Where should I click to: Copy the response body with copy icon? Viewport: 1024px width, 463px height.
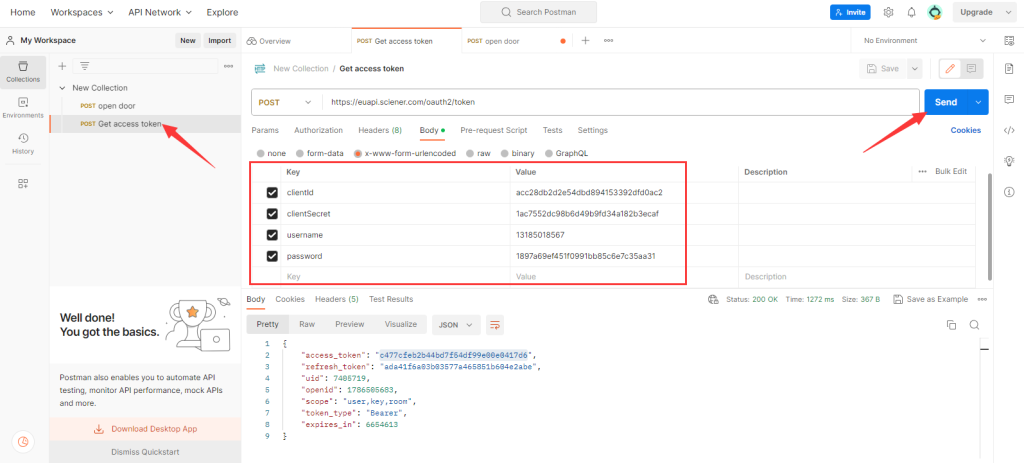pos(951,325)
